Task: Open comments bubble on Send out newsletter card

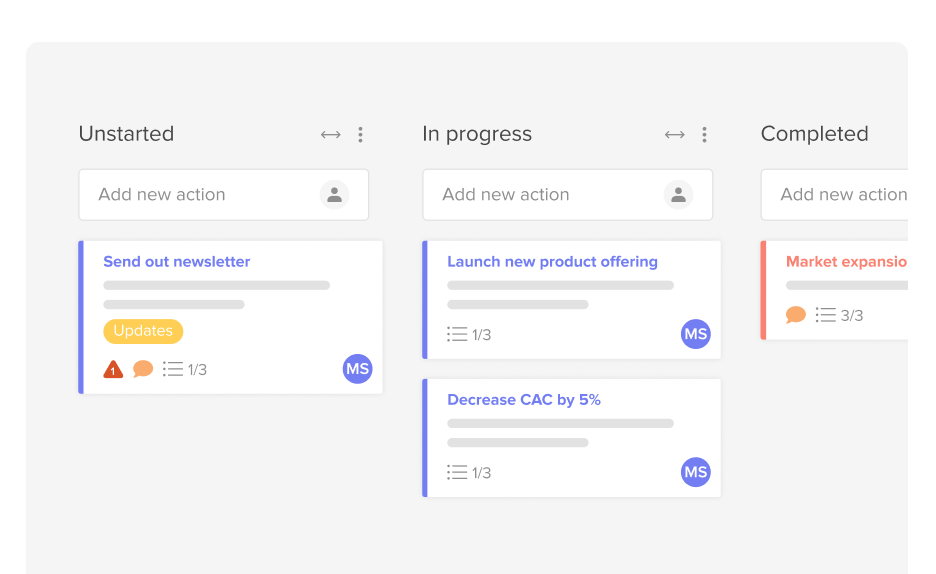Action: 143,369
